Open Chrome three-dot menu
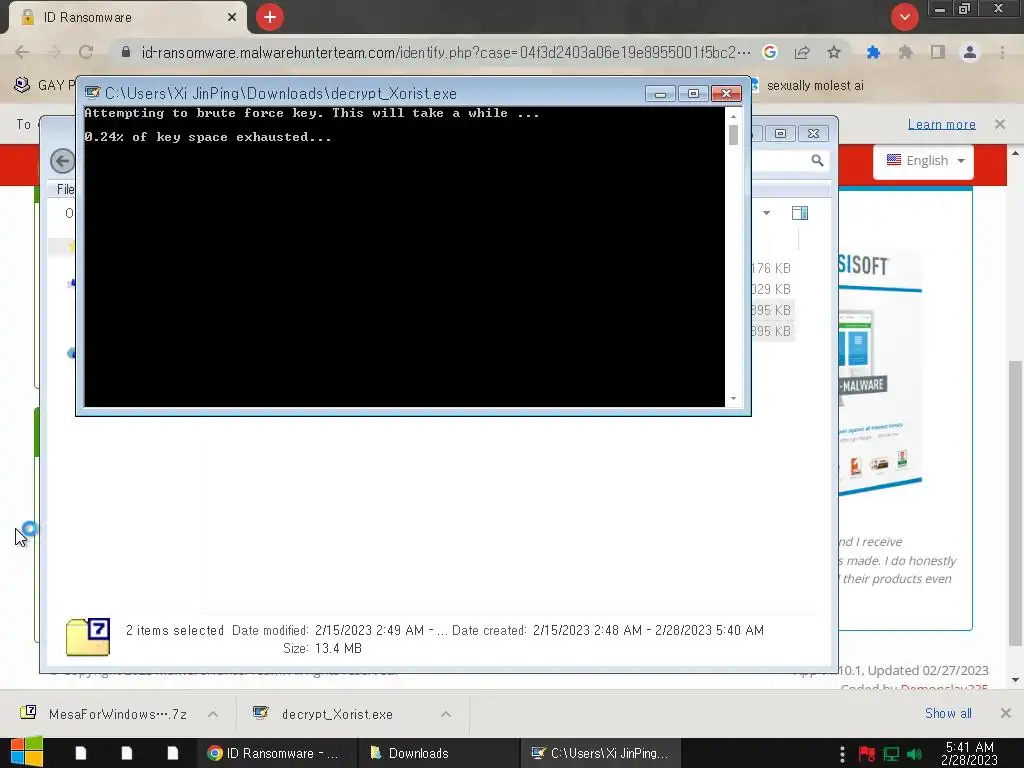Image resolution: width=1024 pixels, height=768 pixels. pyautogui.click(x=1002, y=52)
